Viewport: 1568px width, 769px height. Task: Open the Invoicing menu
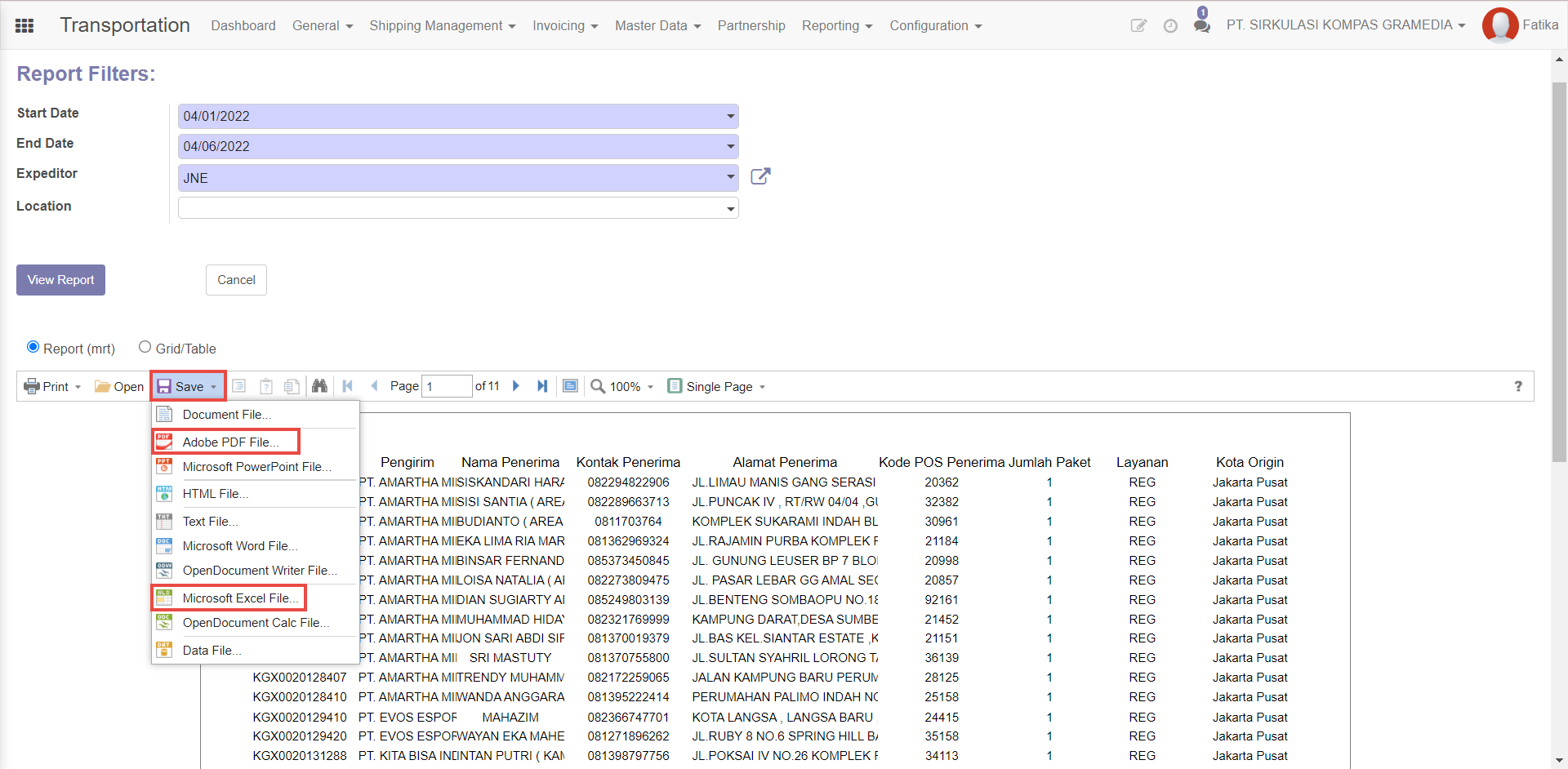(x=565, y=25)
